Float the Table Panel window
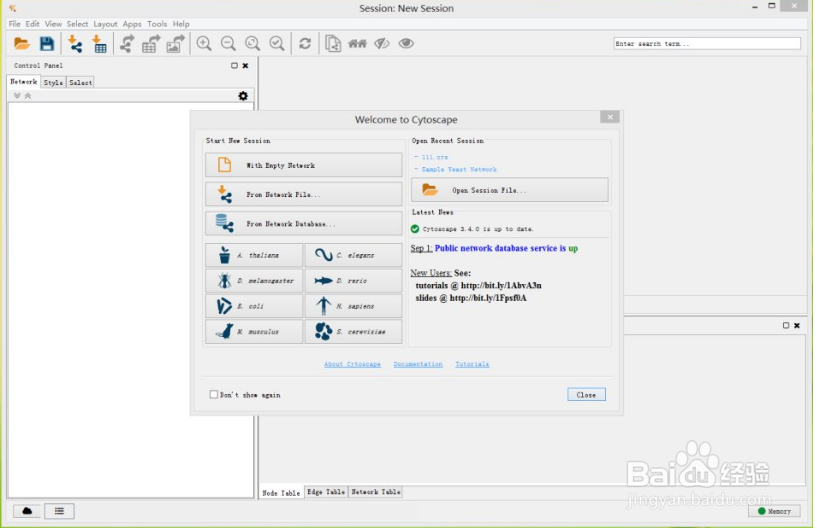Viewport: 817px width, 528px height. 786,325
